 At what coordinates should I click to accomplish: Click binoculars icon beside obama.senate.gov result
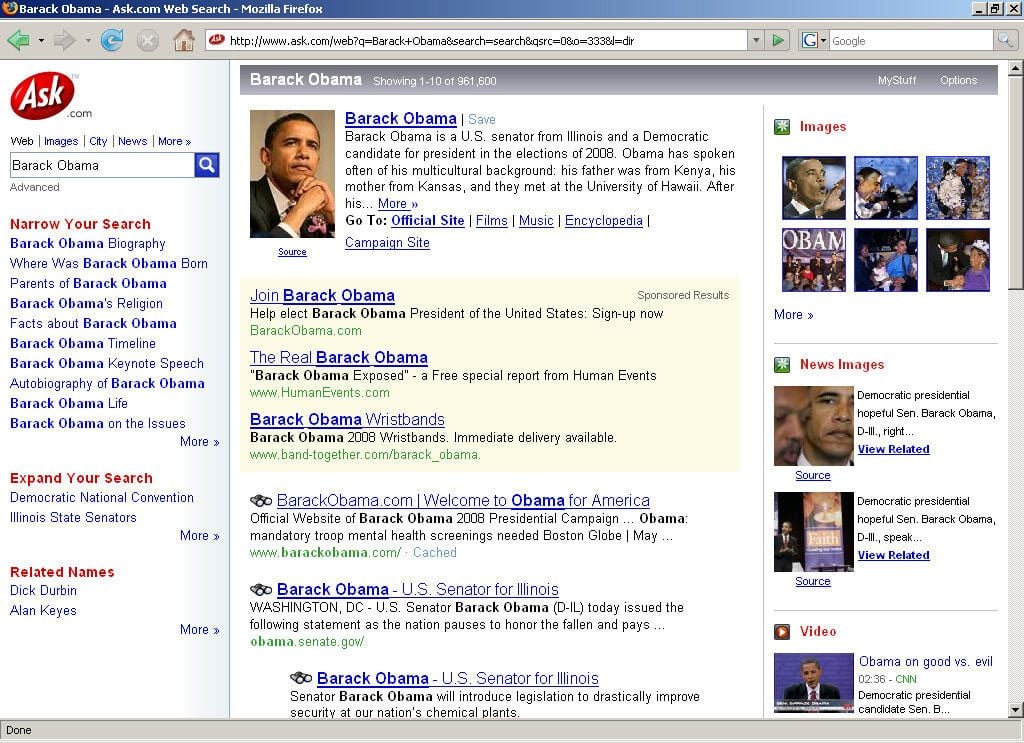tap(261, 590)
